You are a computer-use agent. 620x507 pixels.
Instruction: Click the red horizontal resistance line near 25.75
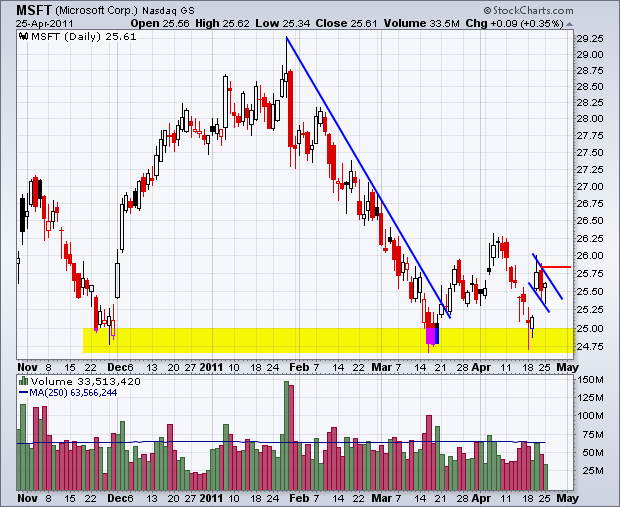pos(556,267)
